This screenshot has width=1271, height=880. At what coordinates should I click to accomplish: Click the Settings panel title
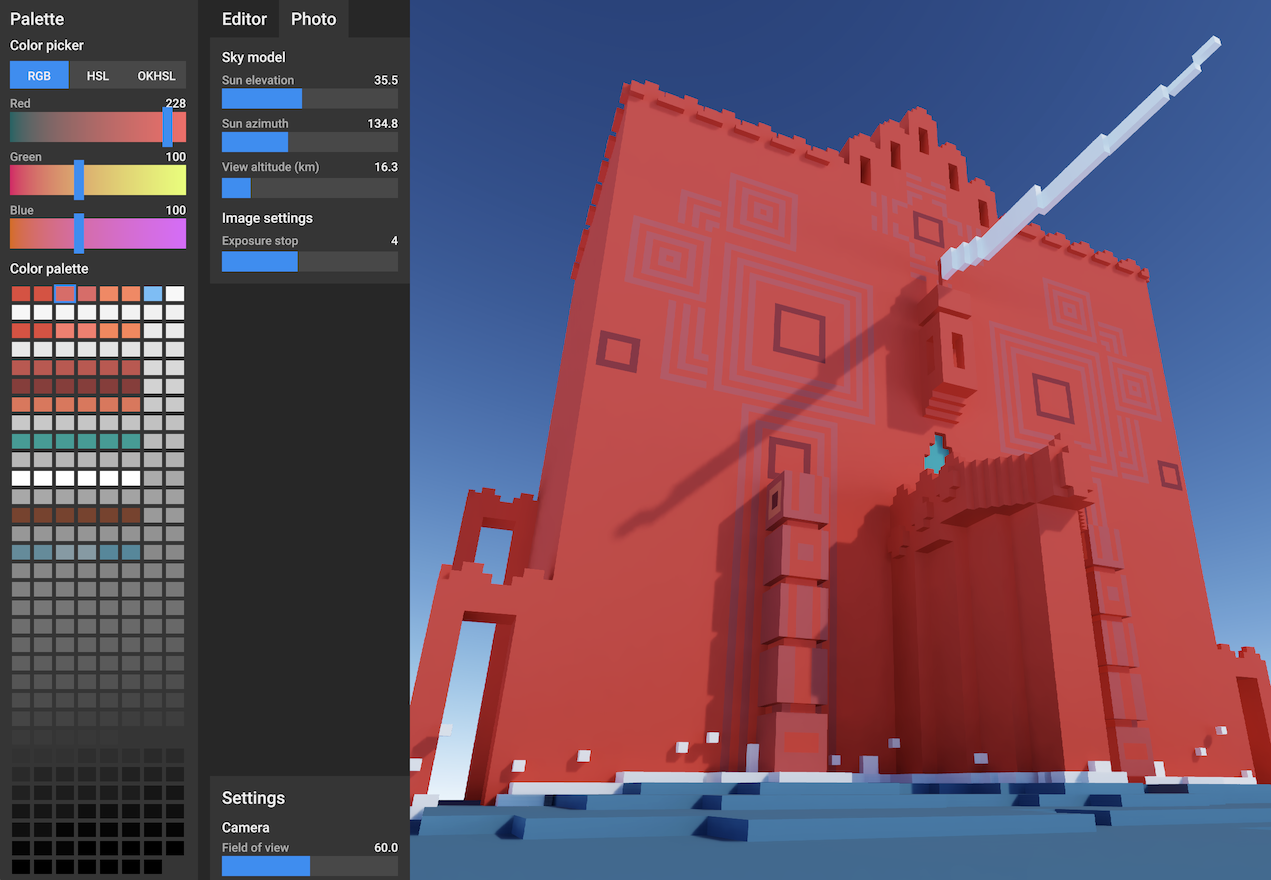pyautogui.click(x=253, y=798)
